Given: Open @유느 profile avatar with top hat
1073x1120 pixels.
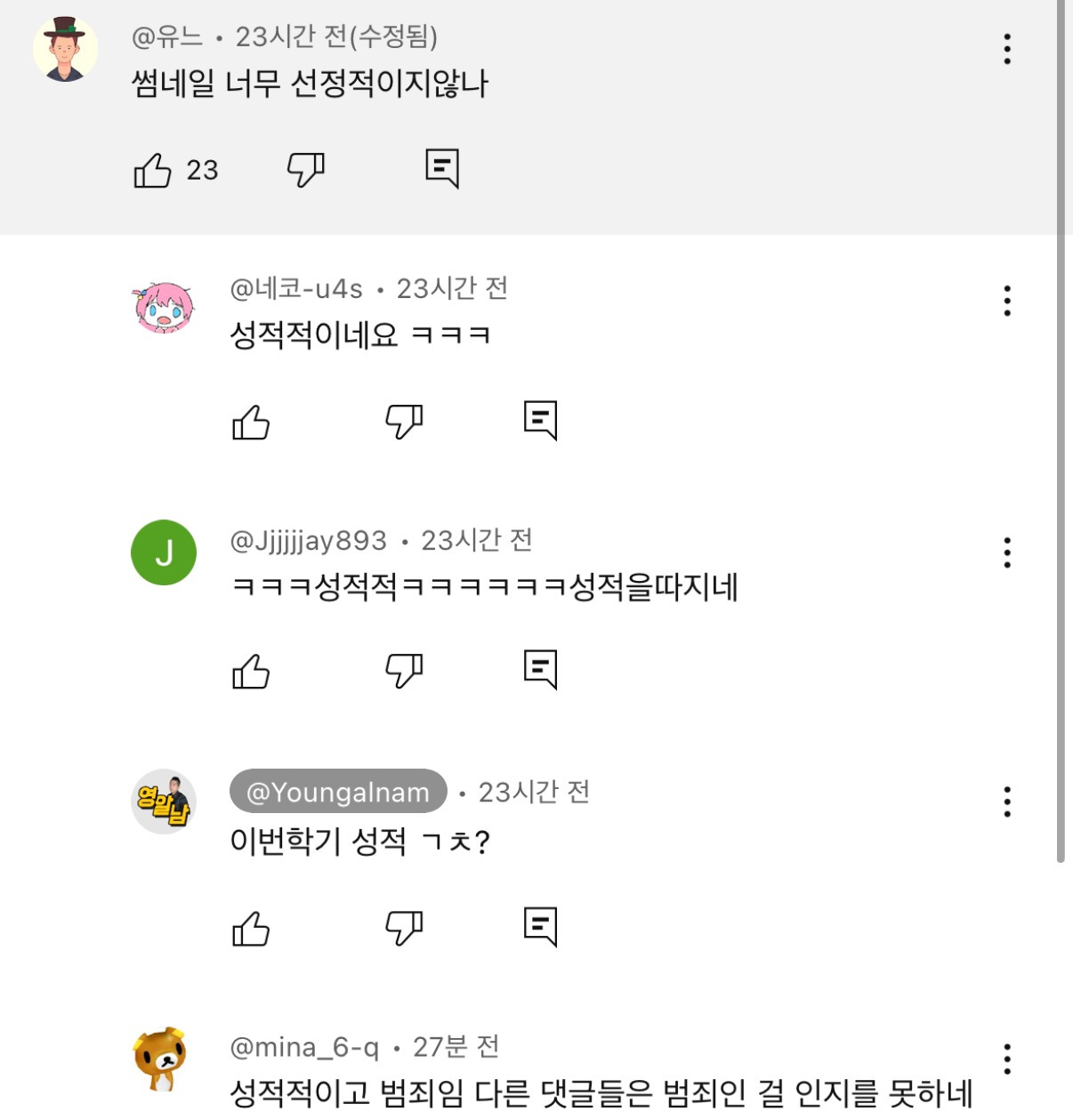Looking at the screenshot, I should pos(65,49).
